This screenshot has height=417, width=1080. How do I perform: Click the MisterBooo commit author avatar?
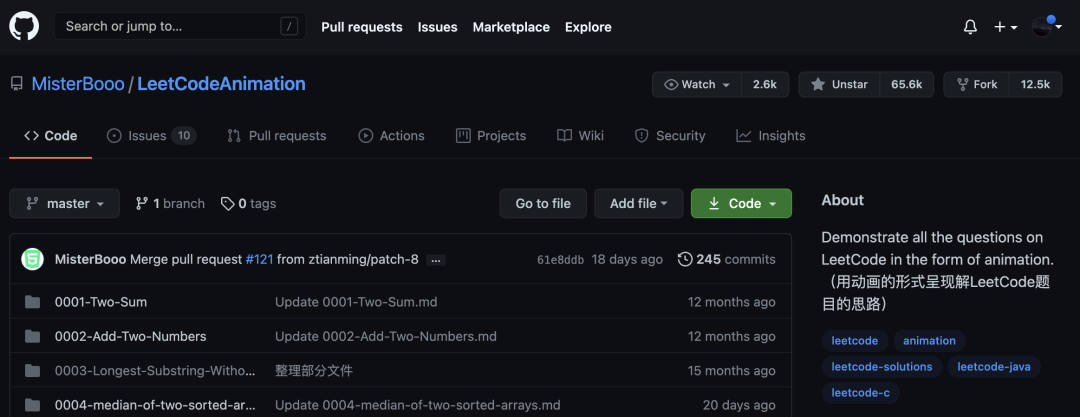32,259
